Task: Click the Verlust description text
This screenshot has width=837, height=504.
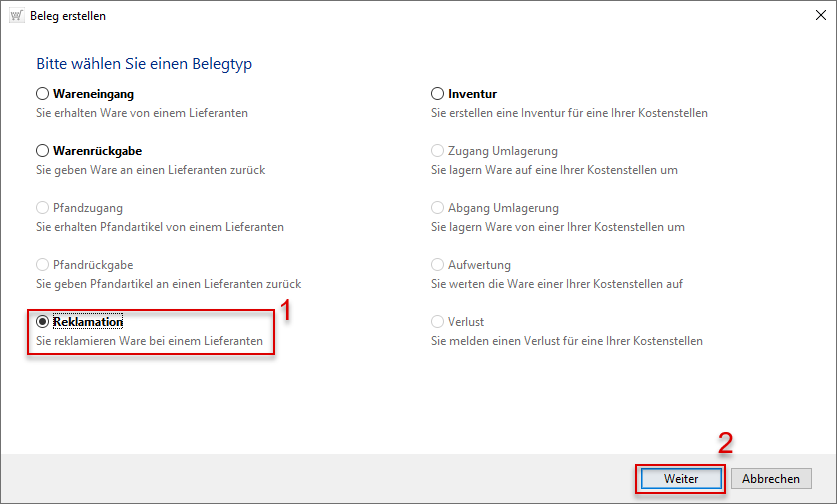Action: 567,341
